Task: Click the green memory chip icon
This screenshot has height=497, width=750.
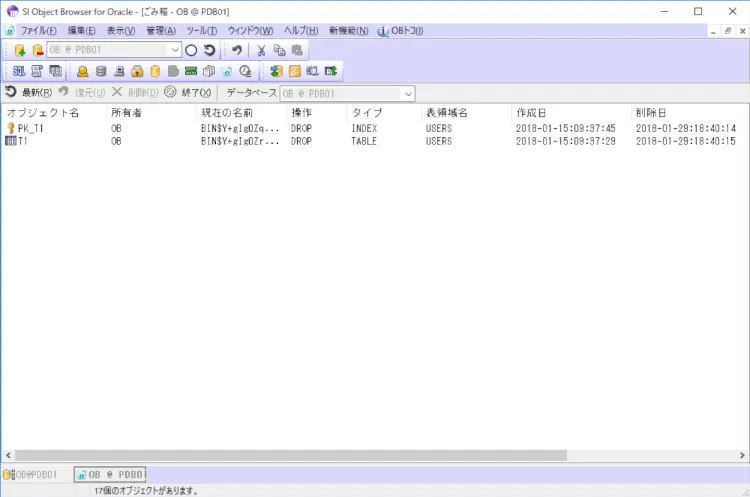Action: click(x=191, y=71)
